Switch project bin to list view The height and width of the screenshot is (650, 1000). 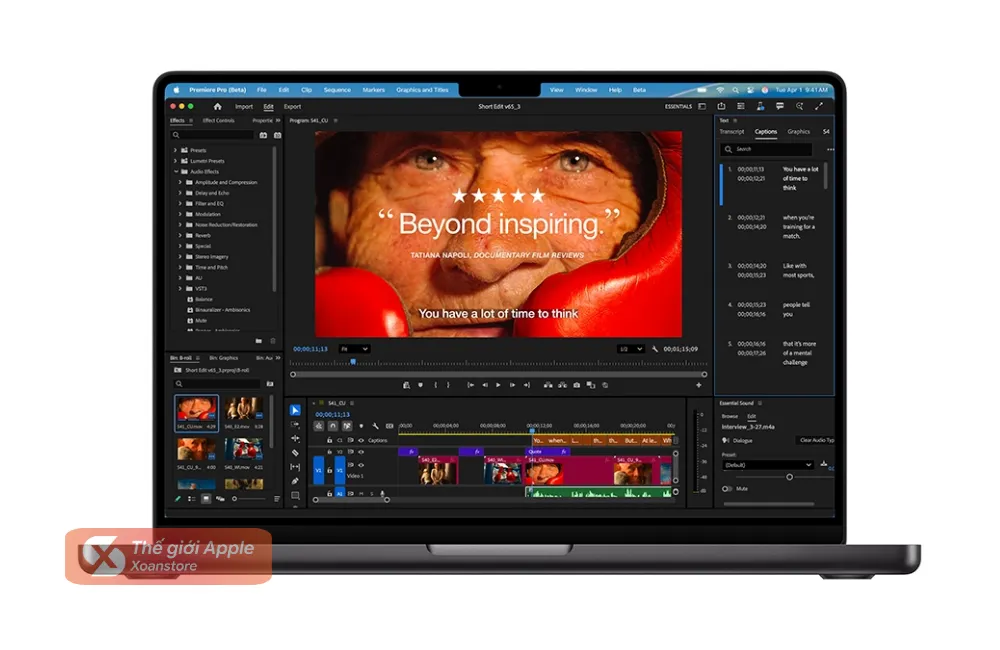192,499
